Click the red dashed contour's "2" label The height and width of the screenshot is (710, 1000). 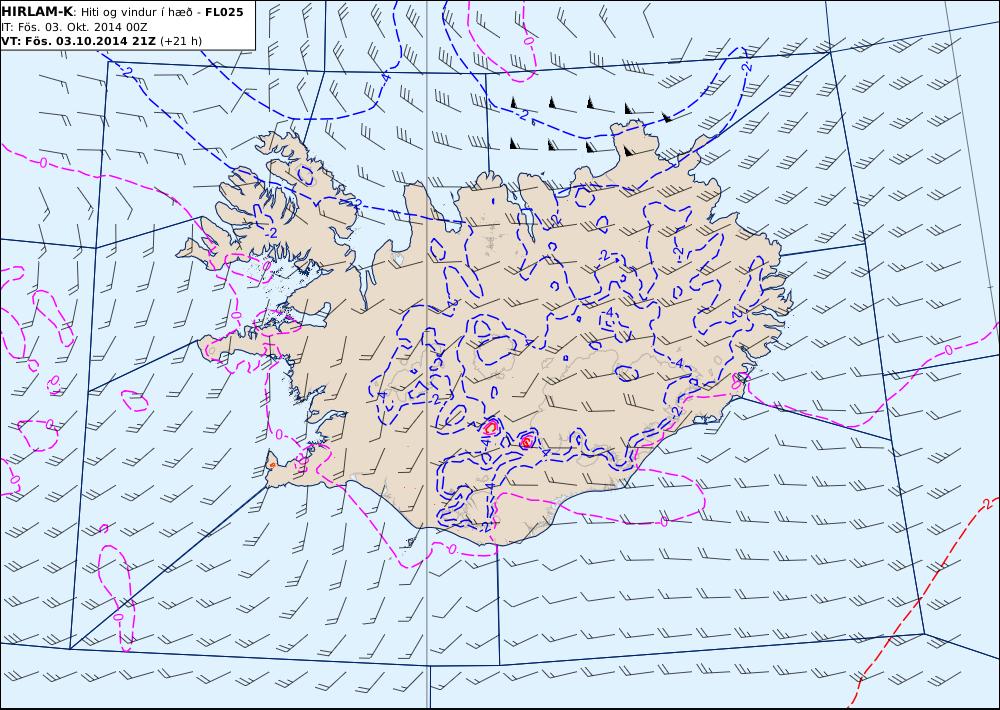(988, 502)
